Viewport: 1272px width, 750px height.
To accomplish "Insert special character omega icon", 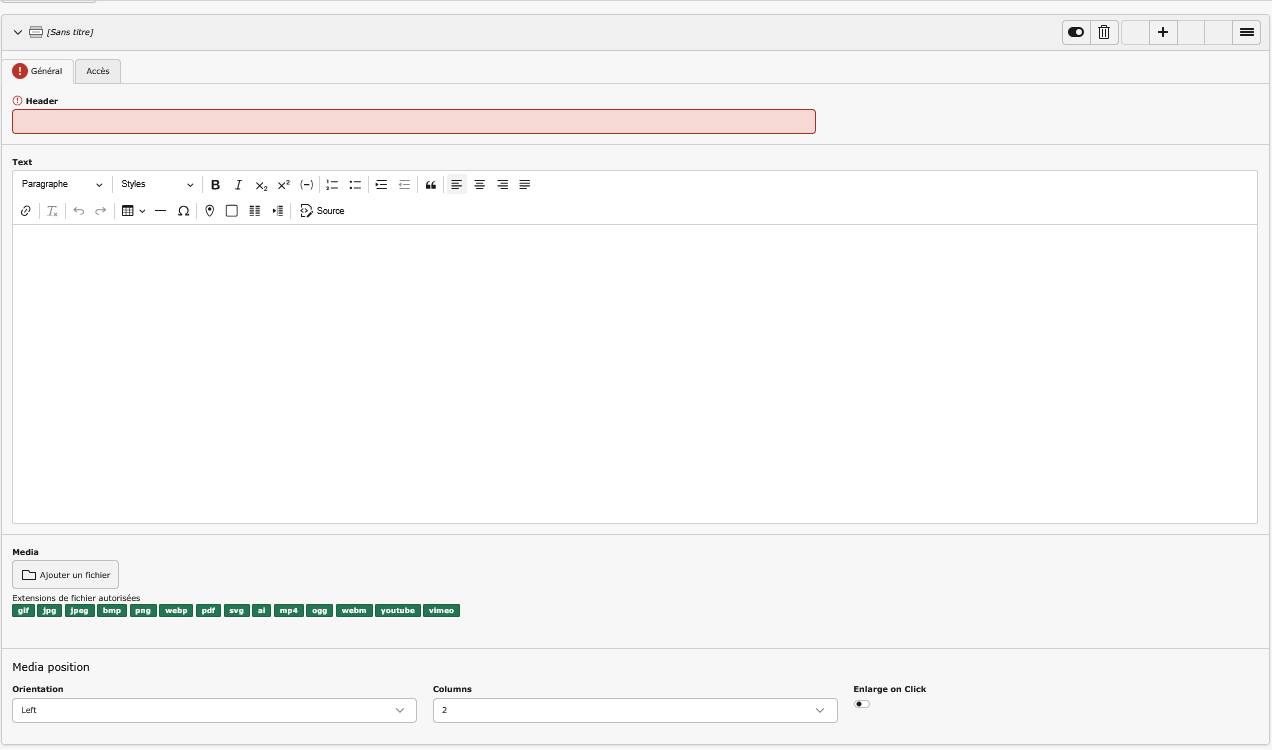I will coord(183,211).
